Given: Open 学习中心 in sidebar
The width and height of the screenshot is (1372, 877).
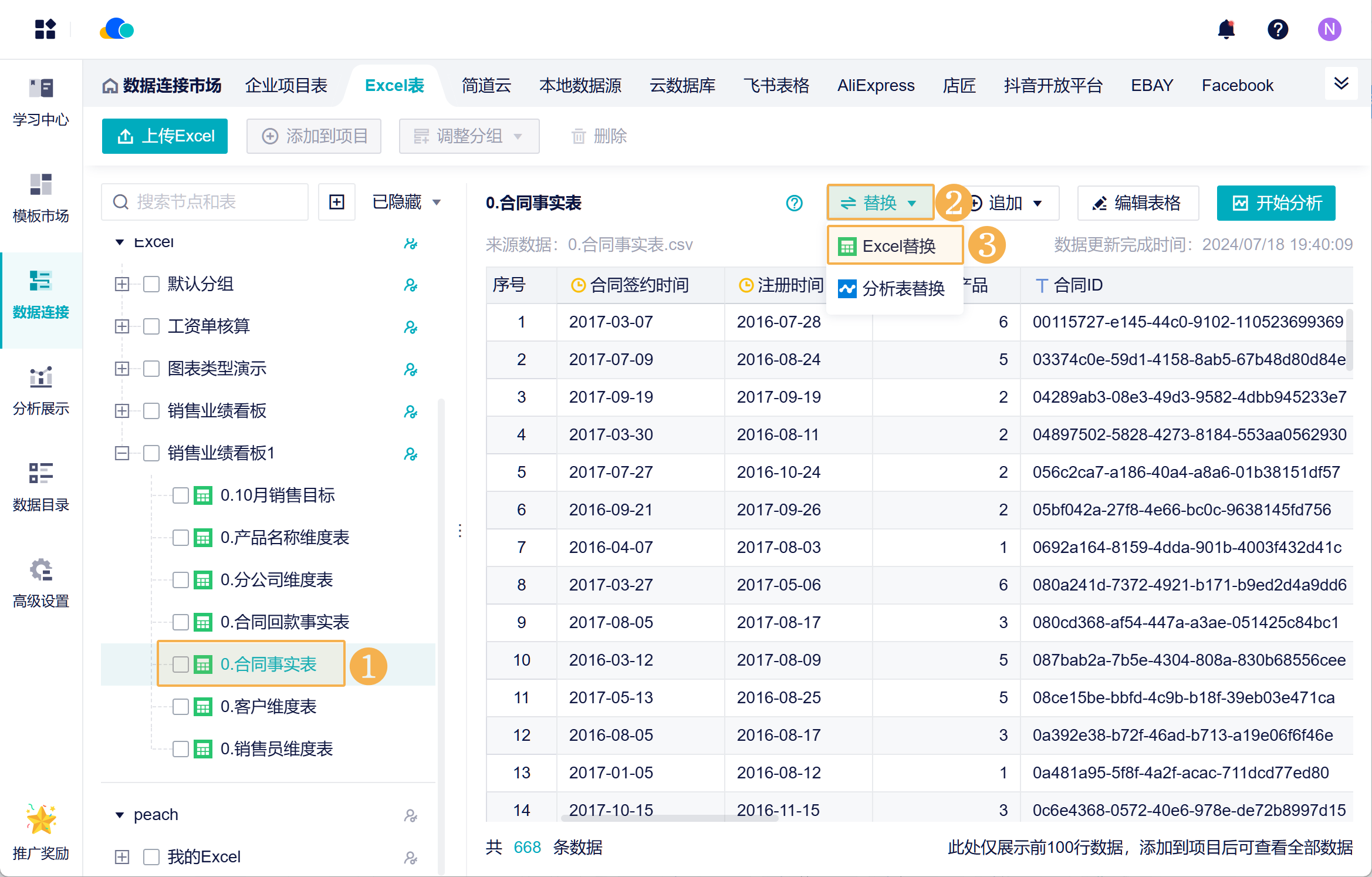Looking at the screenshot, I should click(41, 103).
